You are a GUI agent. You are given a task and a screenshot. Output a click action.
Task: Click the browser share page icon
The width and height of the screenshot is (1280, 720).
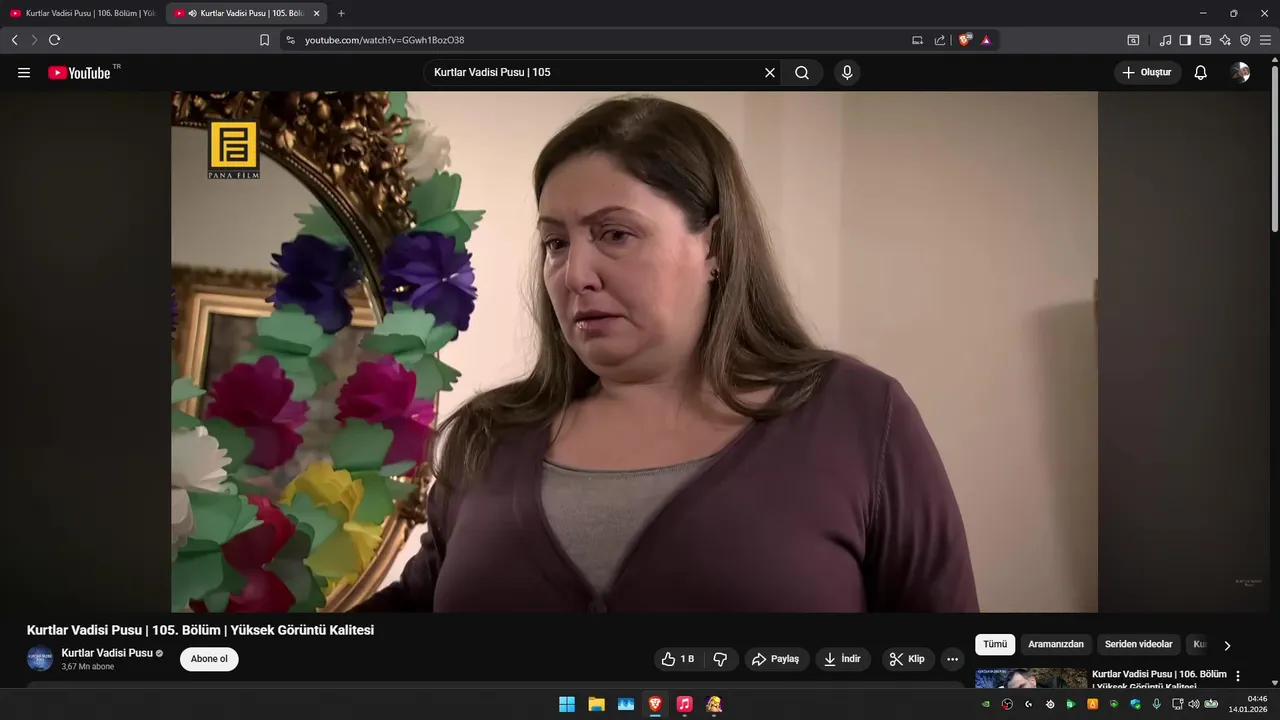[939, 40]
